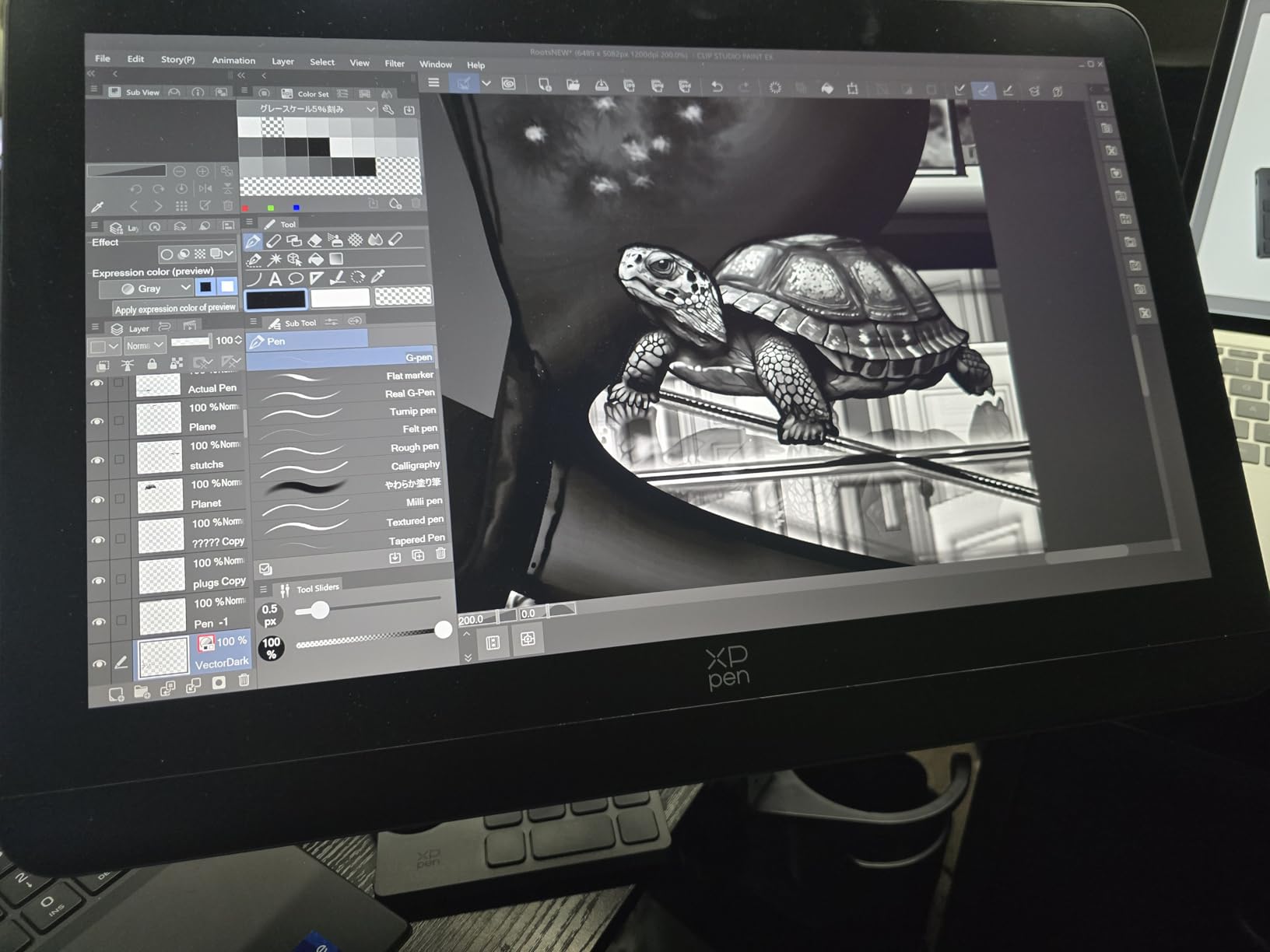Delete layer using Layer palette trash icon
This screenshot has width=1270, height=952.
pyautogui.click(x=244, y=681)
